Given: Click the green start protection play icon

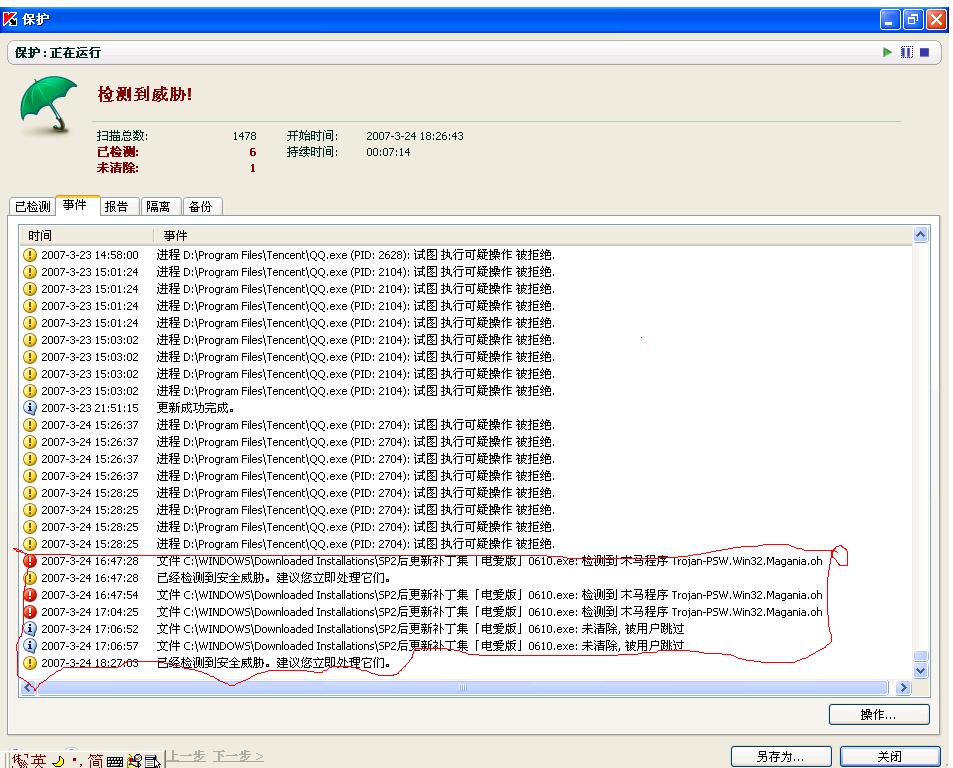Looking at the screenshot, I should click(x=887, y=52).
